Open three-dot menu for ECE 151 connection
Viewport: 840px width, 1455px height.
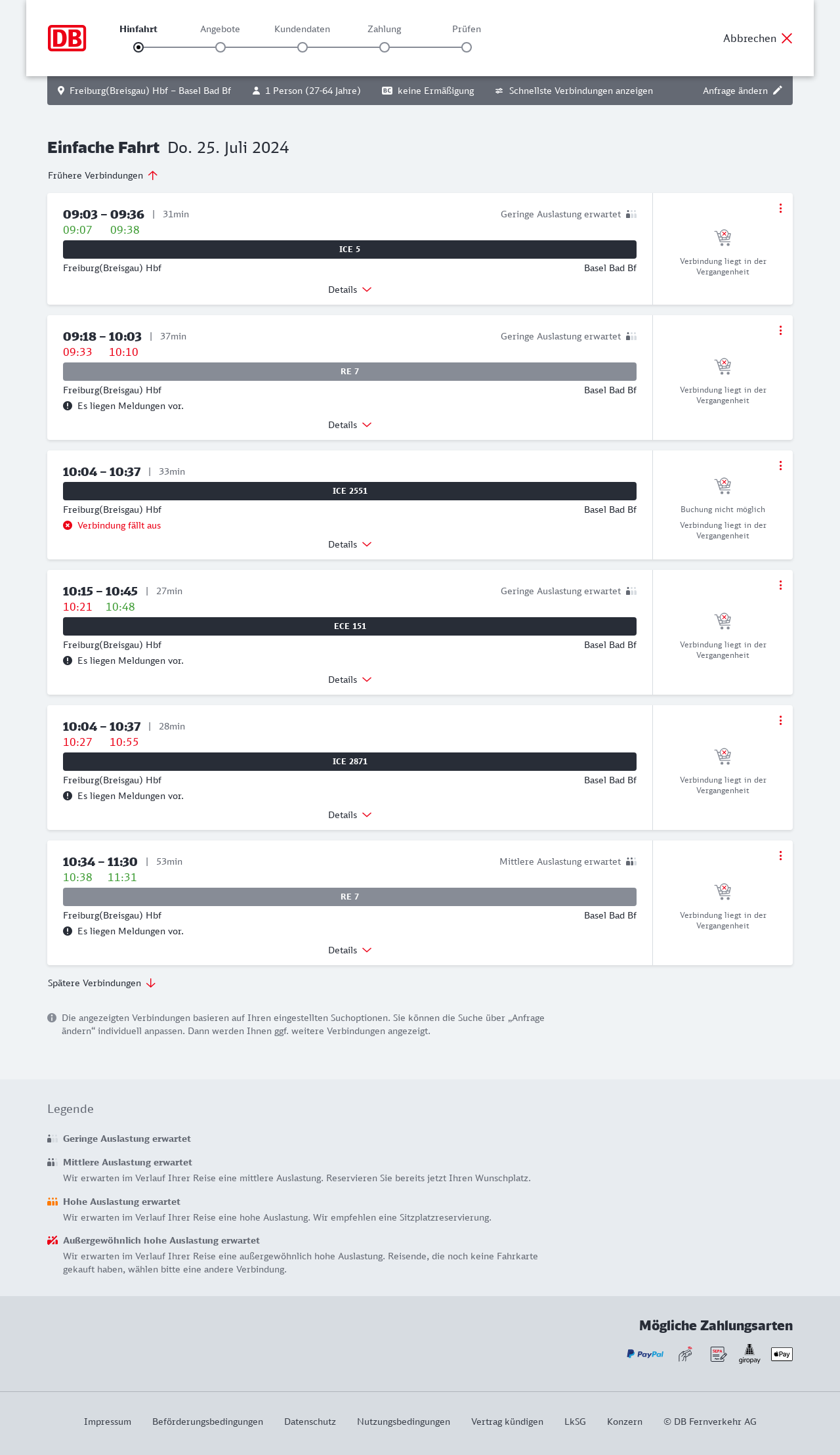coord(780,585)
